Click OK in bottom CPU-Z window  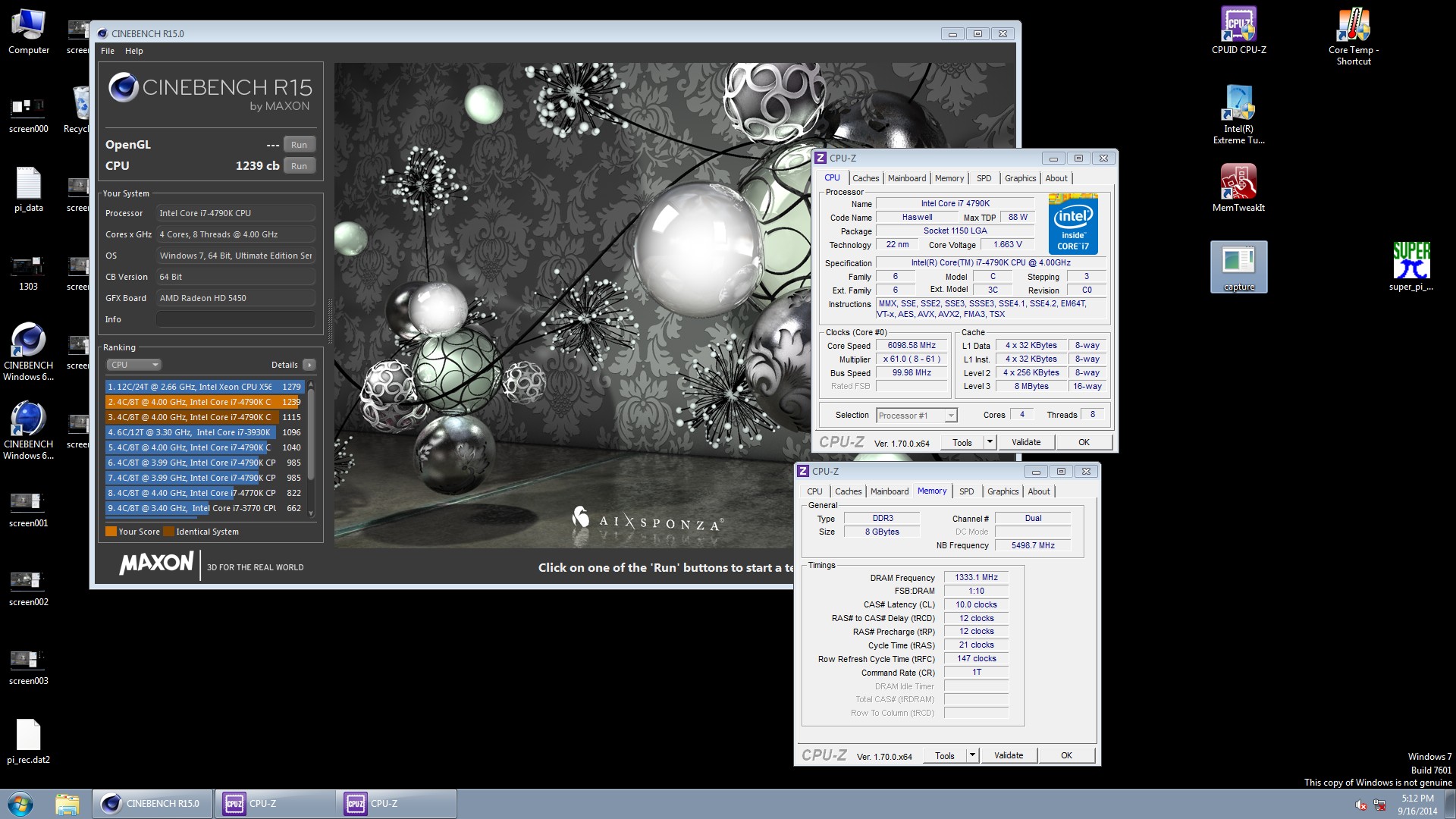tap(1066, 755)
